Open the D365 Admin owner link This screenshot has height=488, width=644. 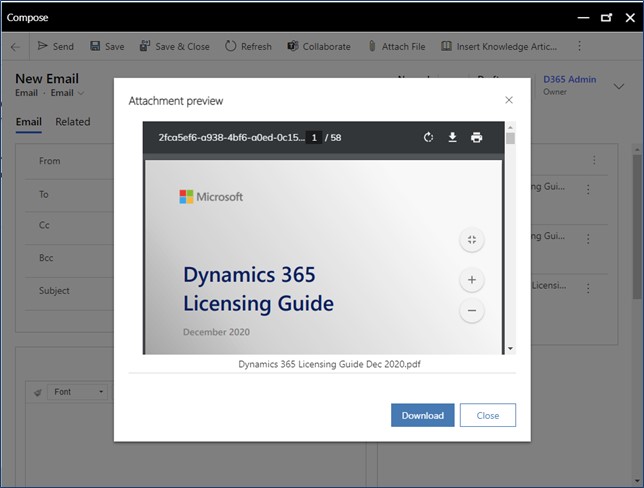pyautogui.click(x=569, y=79)
